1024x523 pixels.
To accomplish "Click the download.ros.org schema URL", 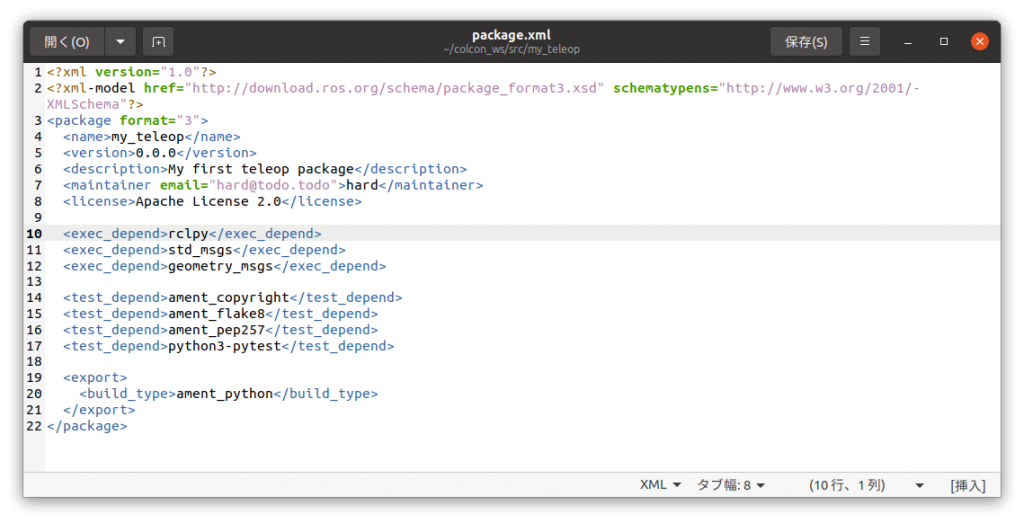I will click(x=397, y=88).
